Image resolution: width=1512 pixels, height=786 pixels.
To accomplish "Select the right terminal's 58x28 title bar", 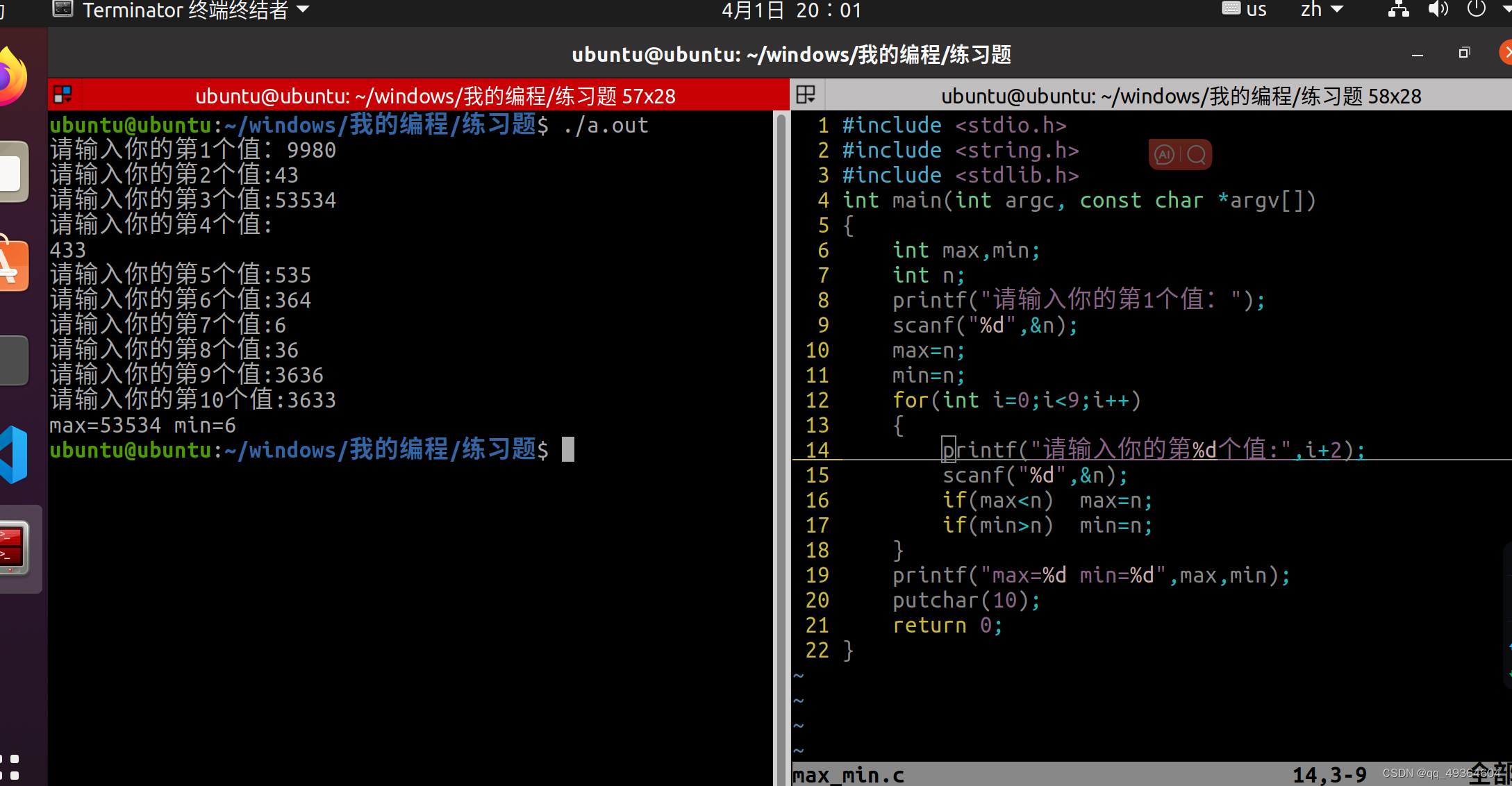I will pos(1181,96).
